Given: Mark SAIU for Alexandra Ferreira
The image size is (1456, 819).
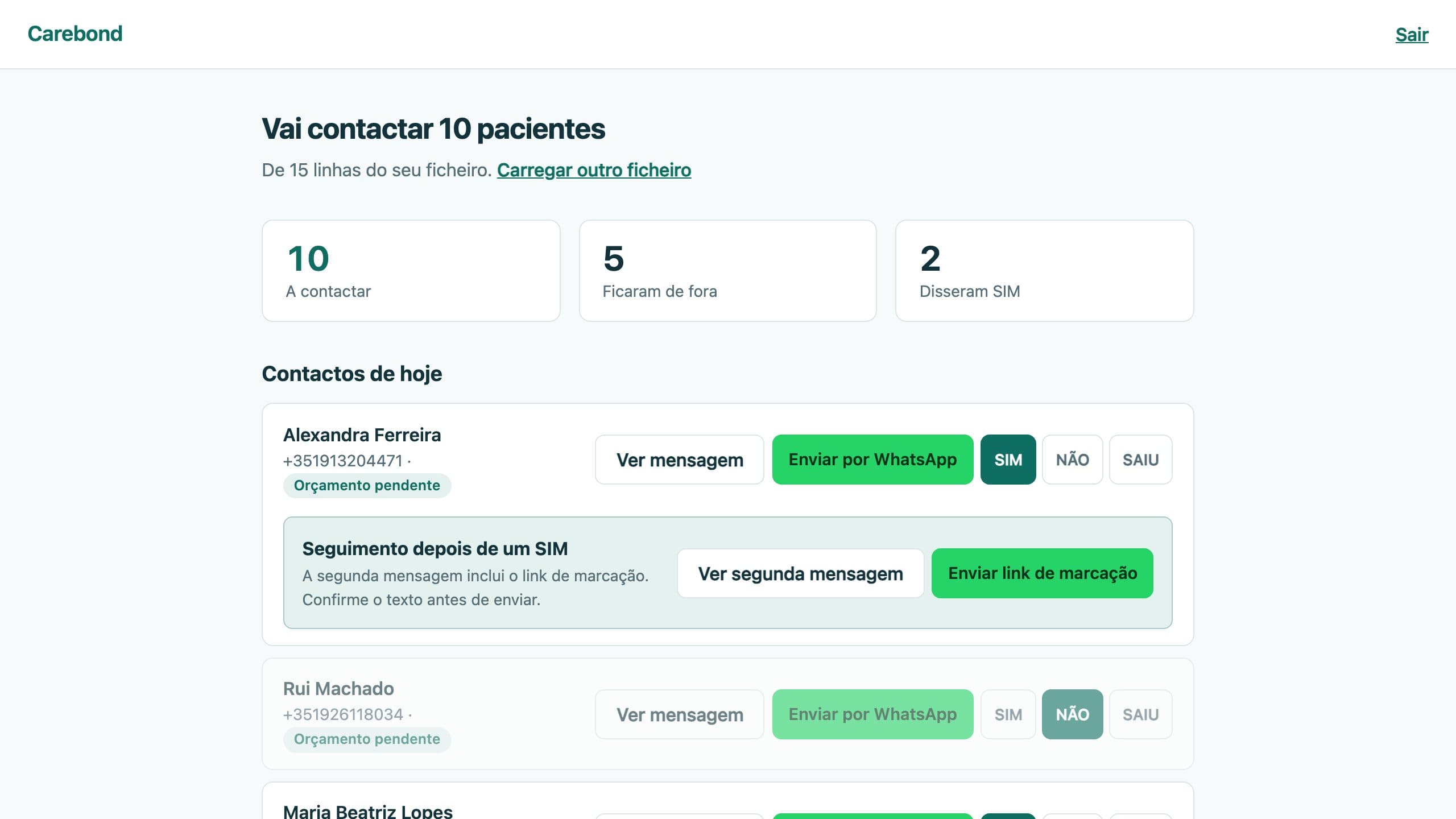Looking at the screenshot, I should [x=1140, y=460].
